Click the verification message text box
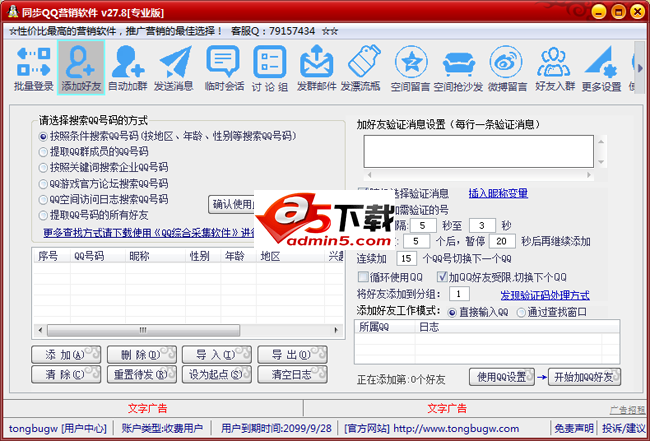 [x=479, y=151]
